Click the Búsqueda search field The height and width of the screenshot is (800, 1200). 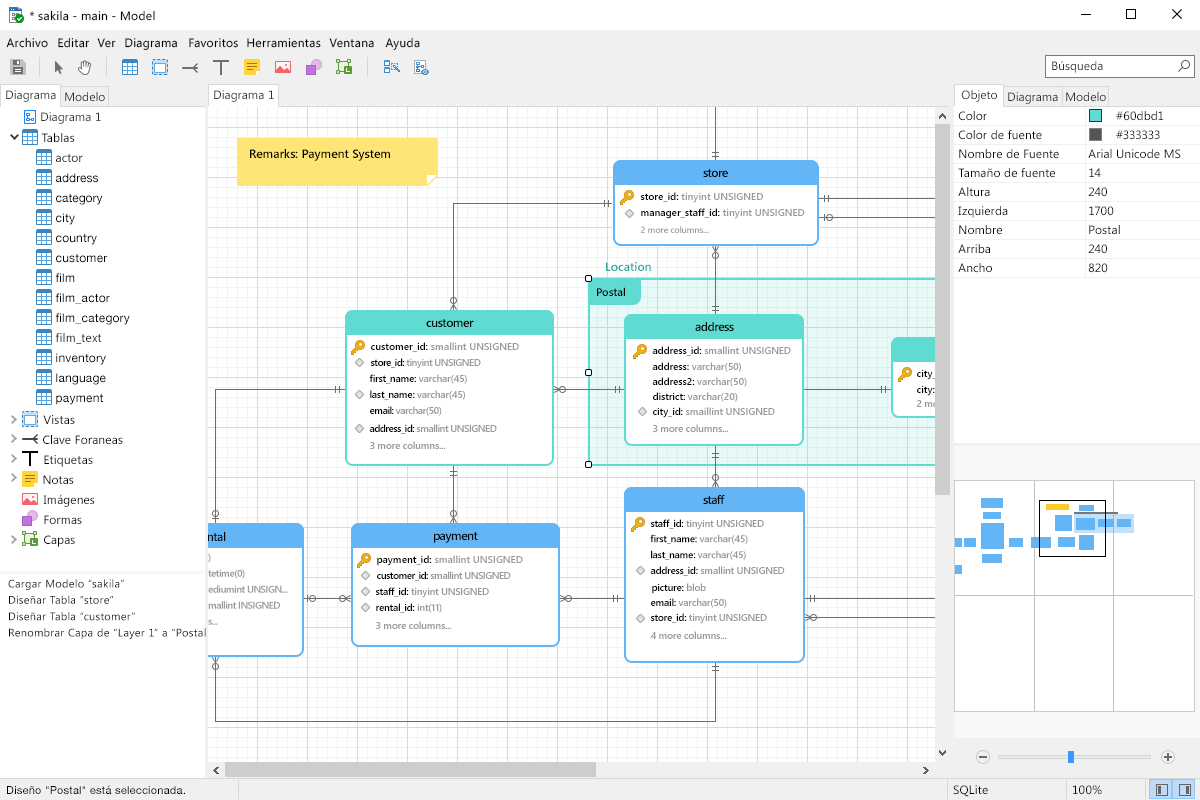[1110, 66]
